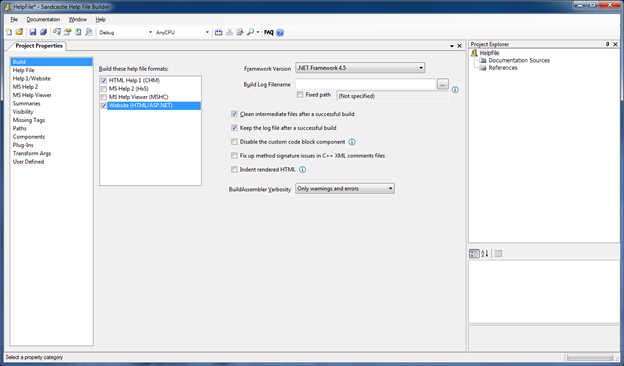624x366 pixels.
Task: Close the Project Properties tab with X
Action: 459,46
